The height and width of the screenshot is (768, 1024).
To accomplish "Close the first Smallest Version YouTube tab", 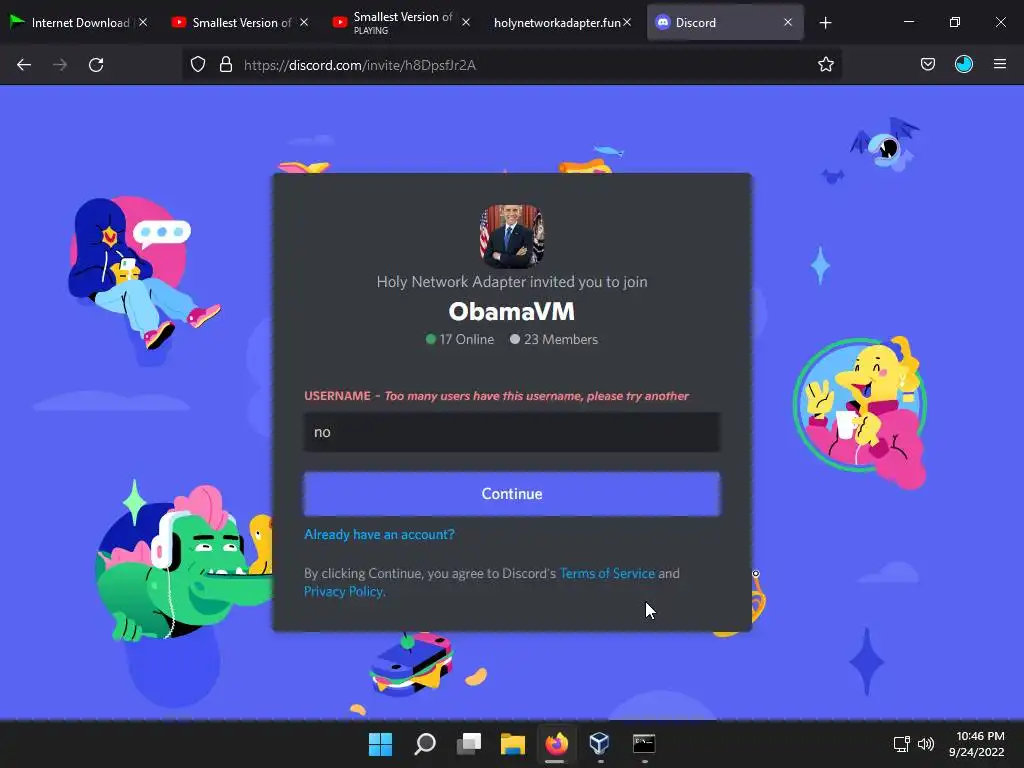I will coord(304,22).
